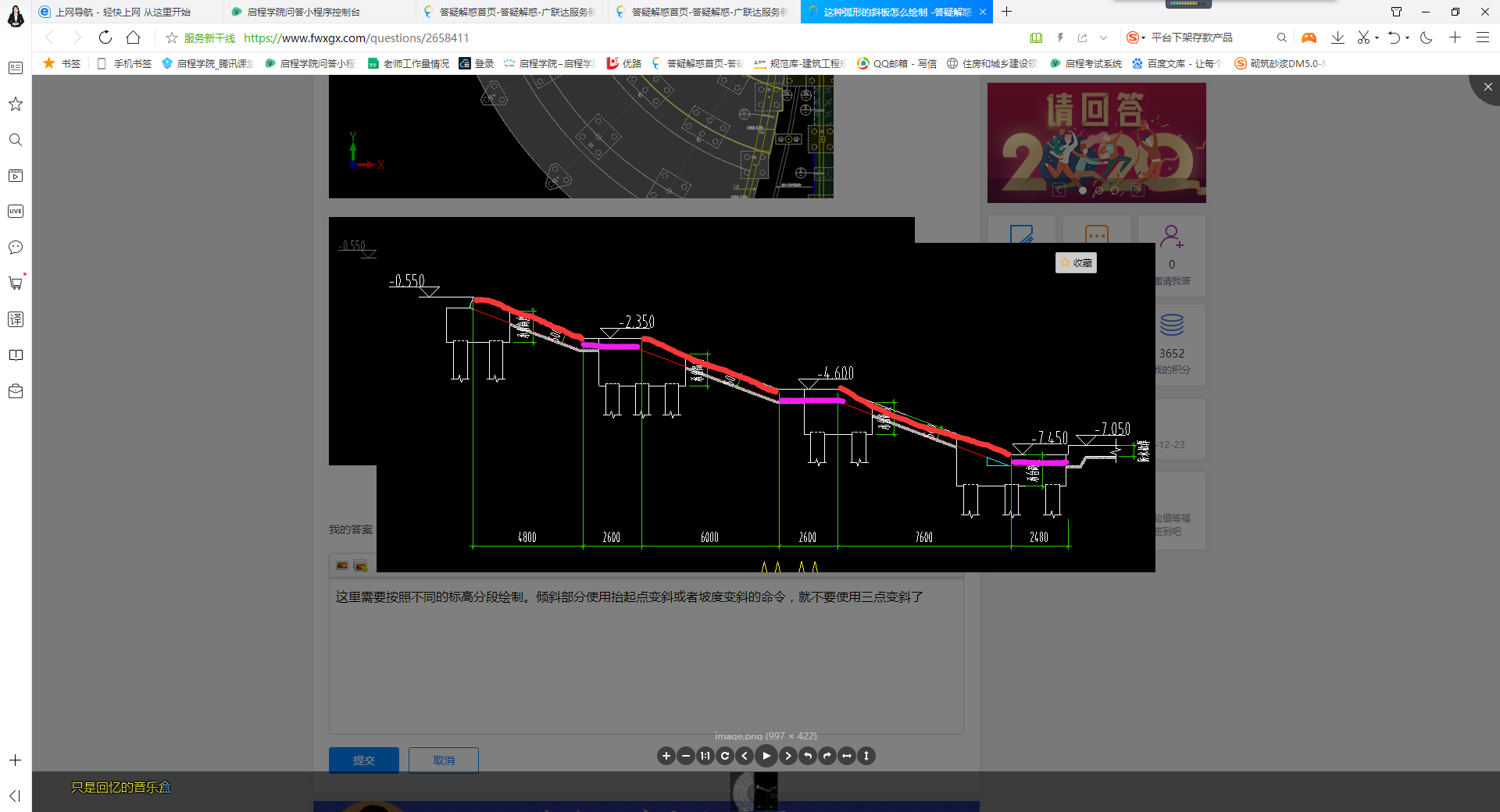Open the 百度文库 bookmark
Viewport: 1500px width, 812px height.
(x=1177, y=63)
